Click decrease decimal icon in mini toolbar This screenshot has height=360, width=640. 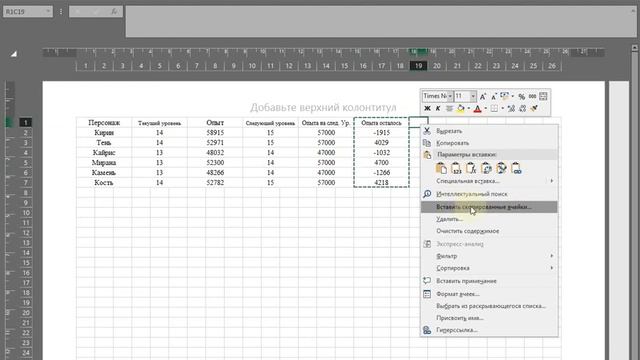tap(522, 109)
